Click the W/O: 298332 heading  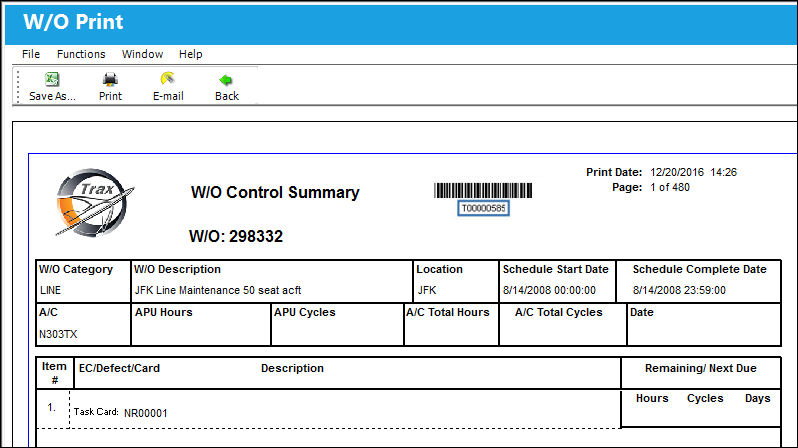tap(236, 236)
